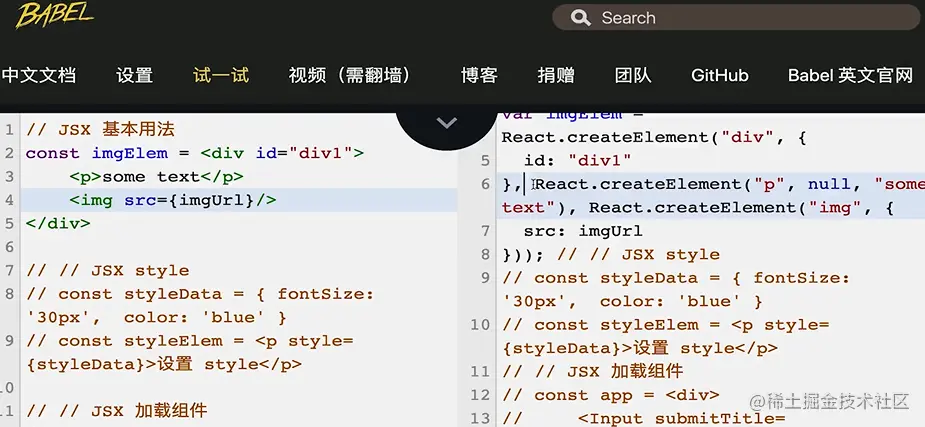
Task: Click the 'id: "div1"' output line
Action: (578, 160)
